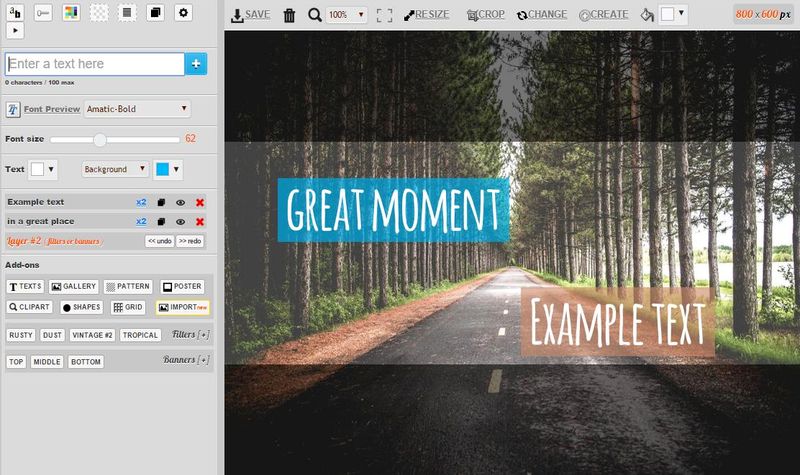Open the CLIPART add-on
Screen dimensions: 800x475
point(29,307)
